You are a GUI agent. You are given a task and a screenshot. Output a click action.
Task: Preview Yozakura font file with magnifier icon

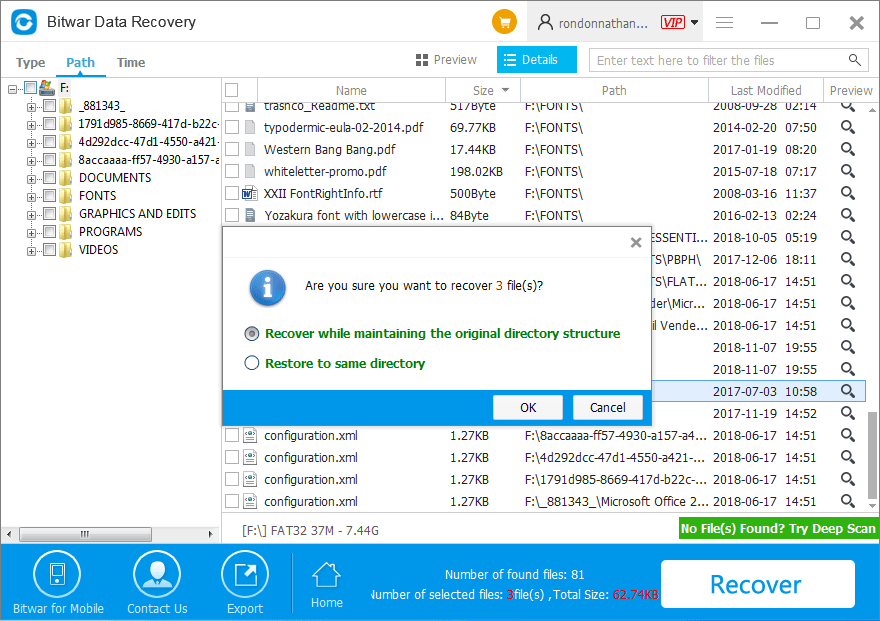[847, 215]
